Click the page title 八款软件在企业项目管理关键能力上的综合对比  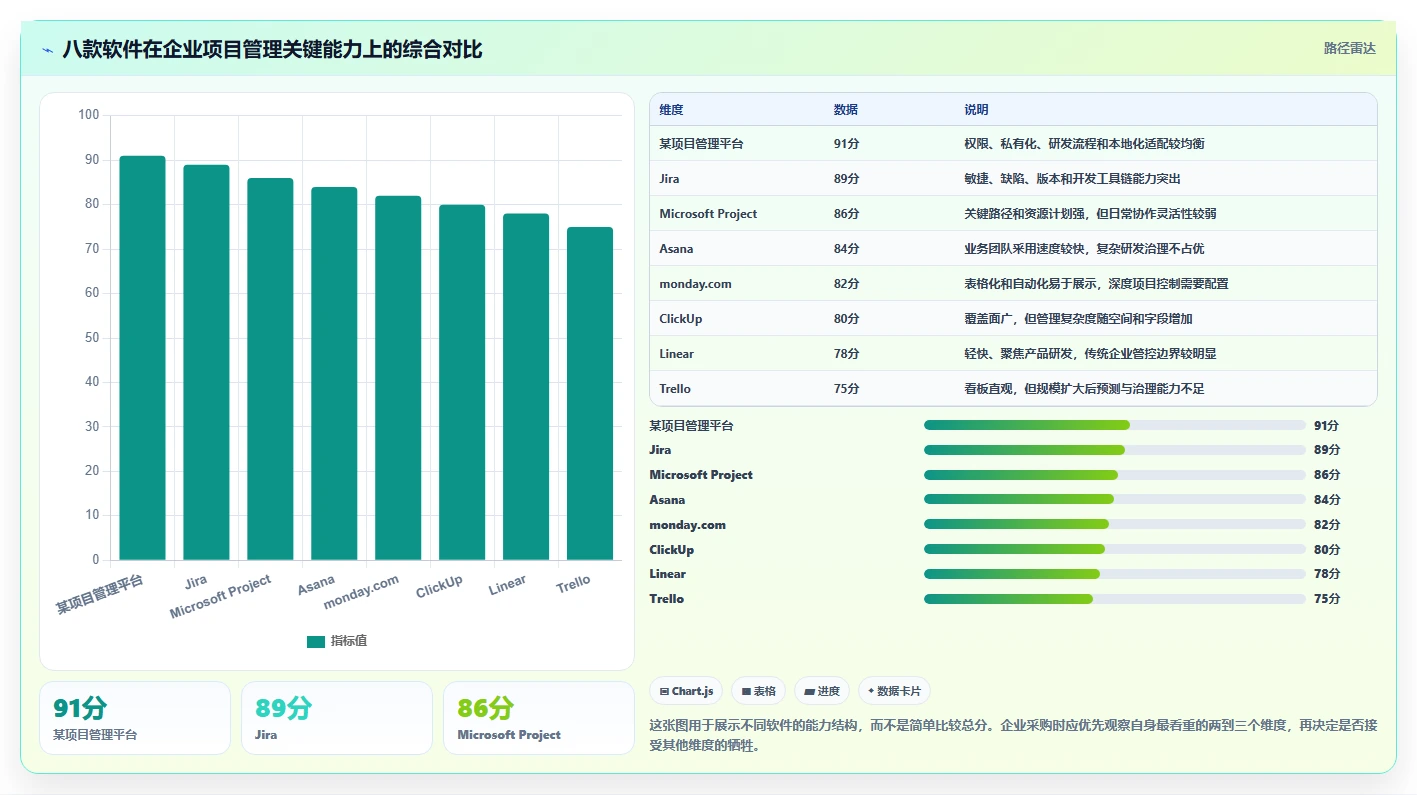[272, 49]
